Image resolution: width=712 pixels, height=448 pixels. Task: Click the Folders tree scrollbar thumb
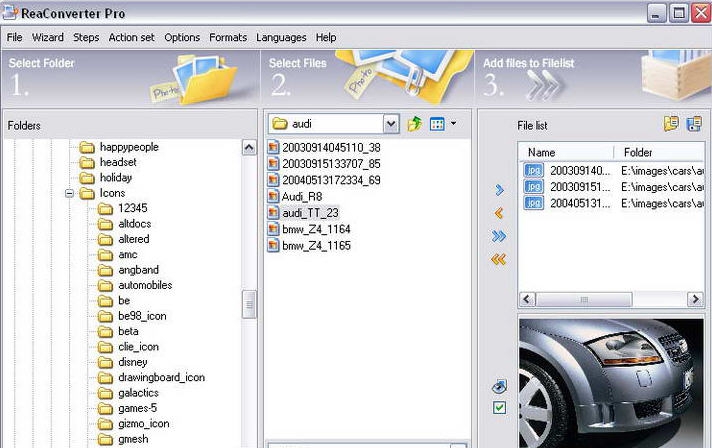tap(249, 305)
